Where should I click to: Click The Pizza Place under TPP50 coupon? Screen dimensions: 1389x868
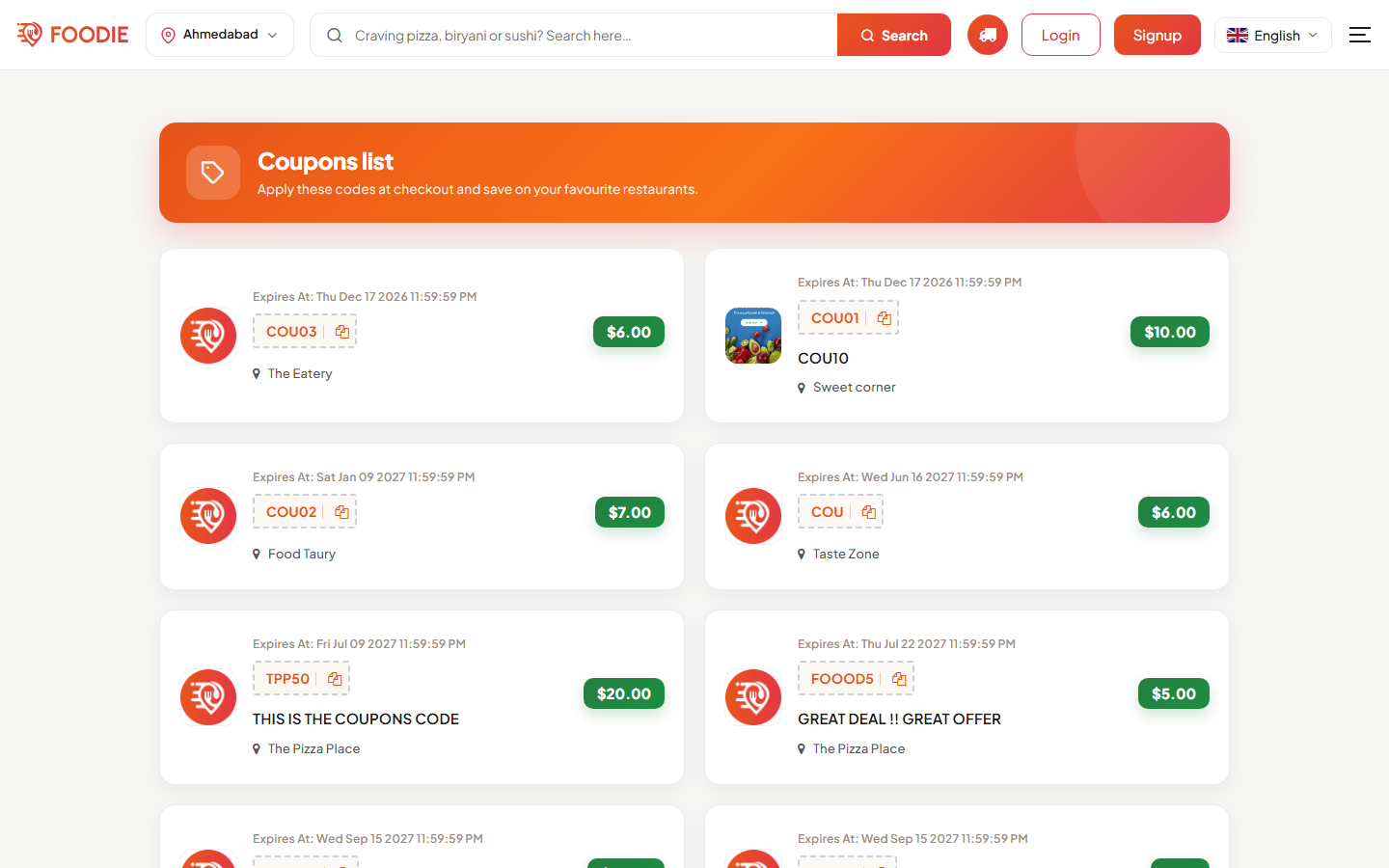(313, 749)
